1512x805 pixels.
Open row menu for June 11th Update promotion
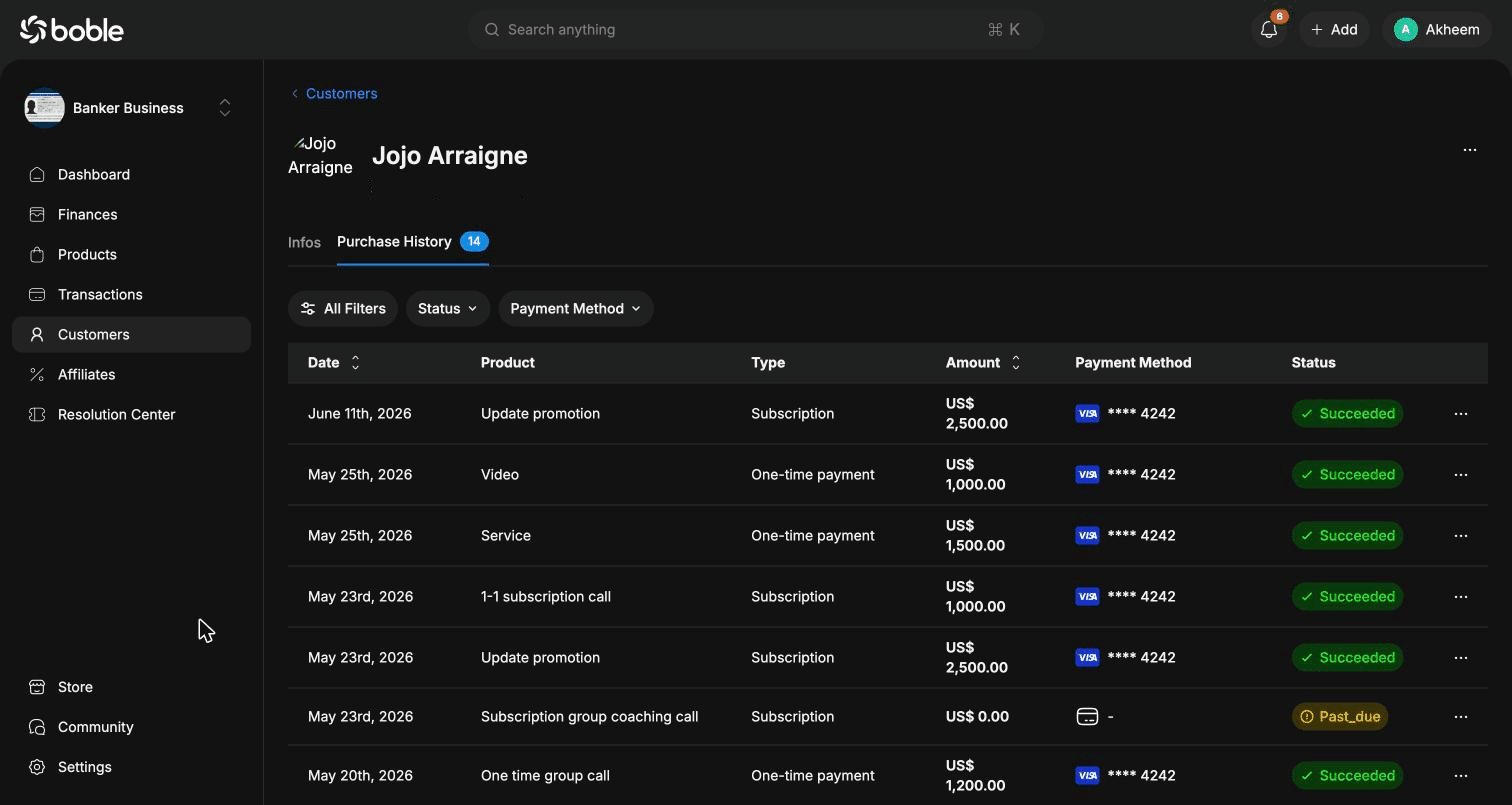(1461, 414)
